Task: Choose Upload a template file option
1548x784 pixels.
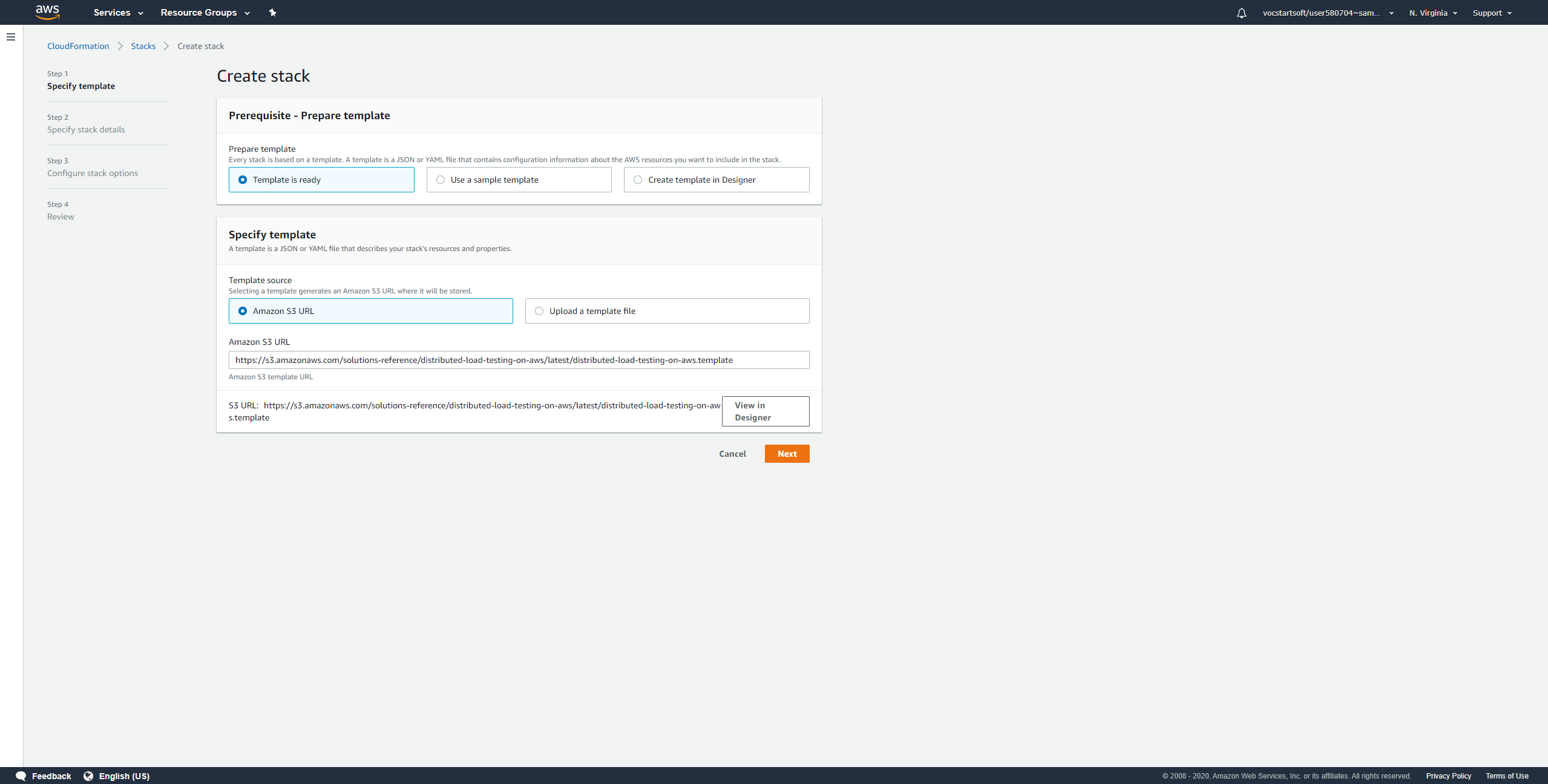Action: click(x=667, y=311)
